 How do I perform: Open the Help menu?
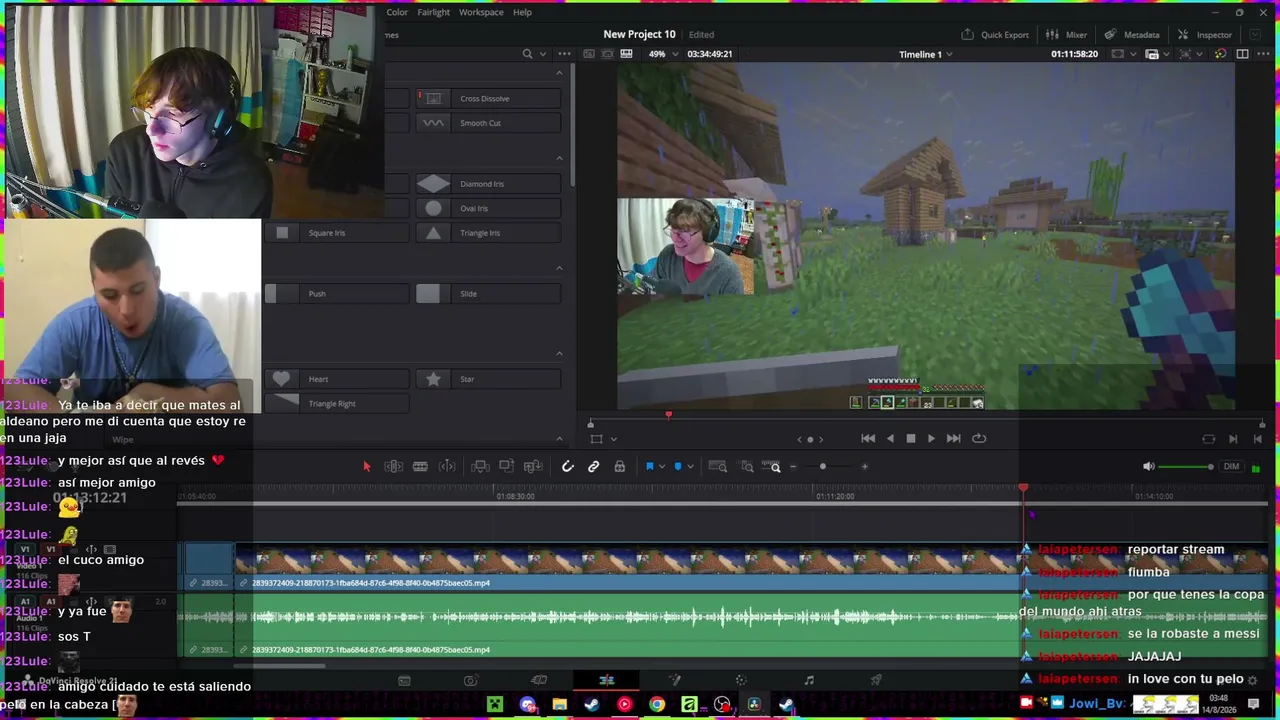pos(522,12)
